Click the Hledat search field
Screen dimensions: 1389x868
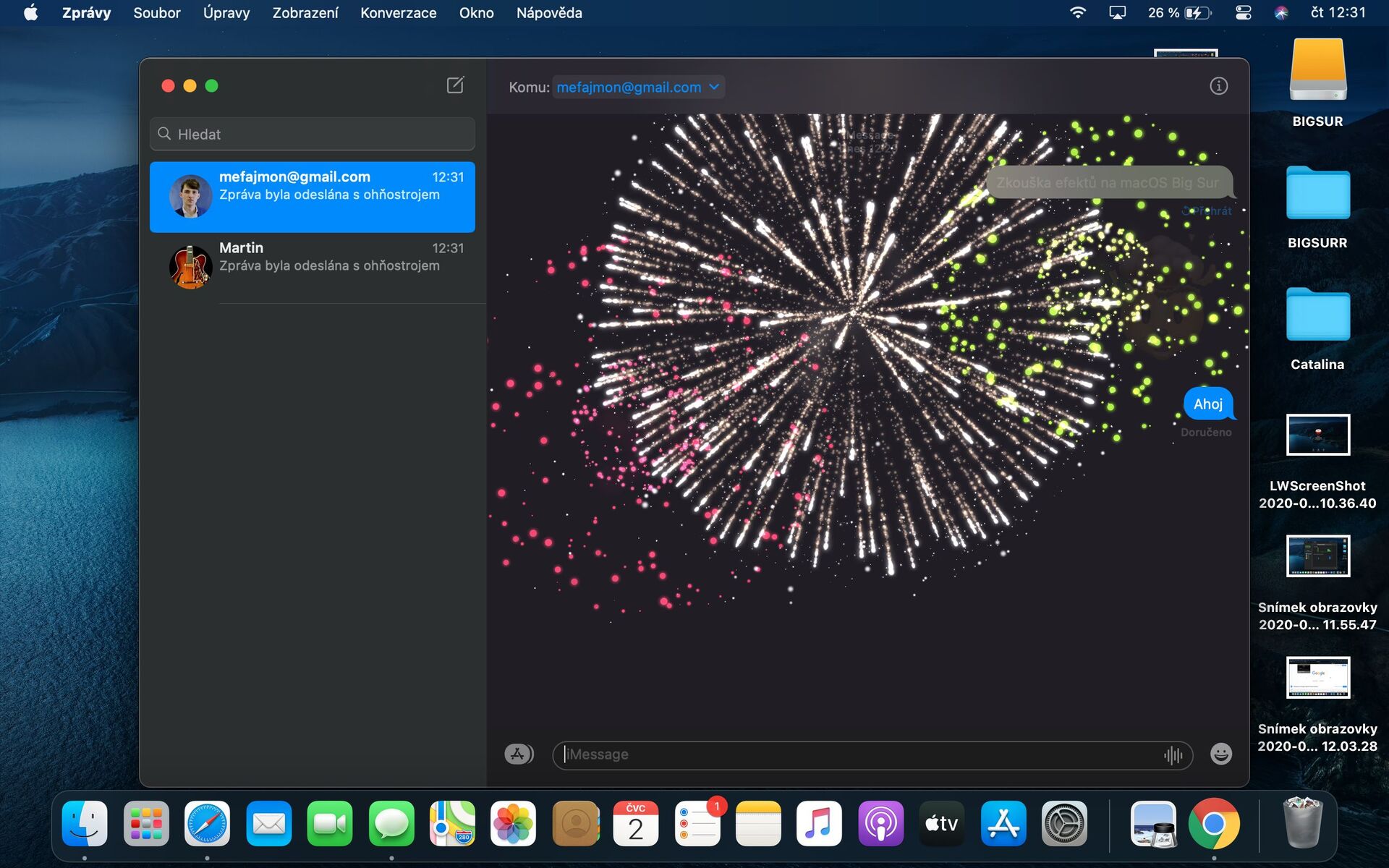[x=313, y=134]
